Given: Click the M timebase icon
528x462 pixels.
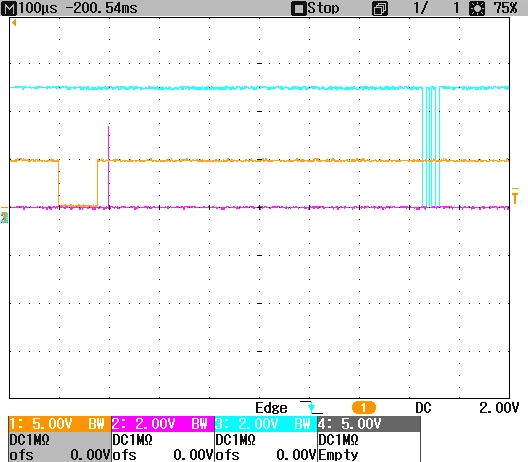Looking at the screenshot, I should pos(9,8).
